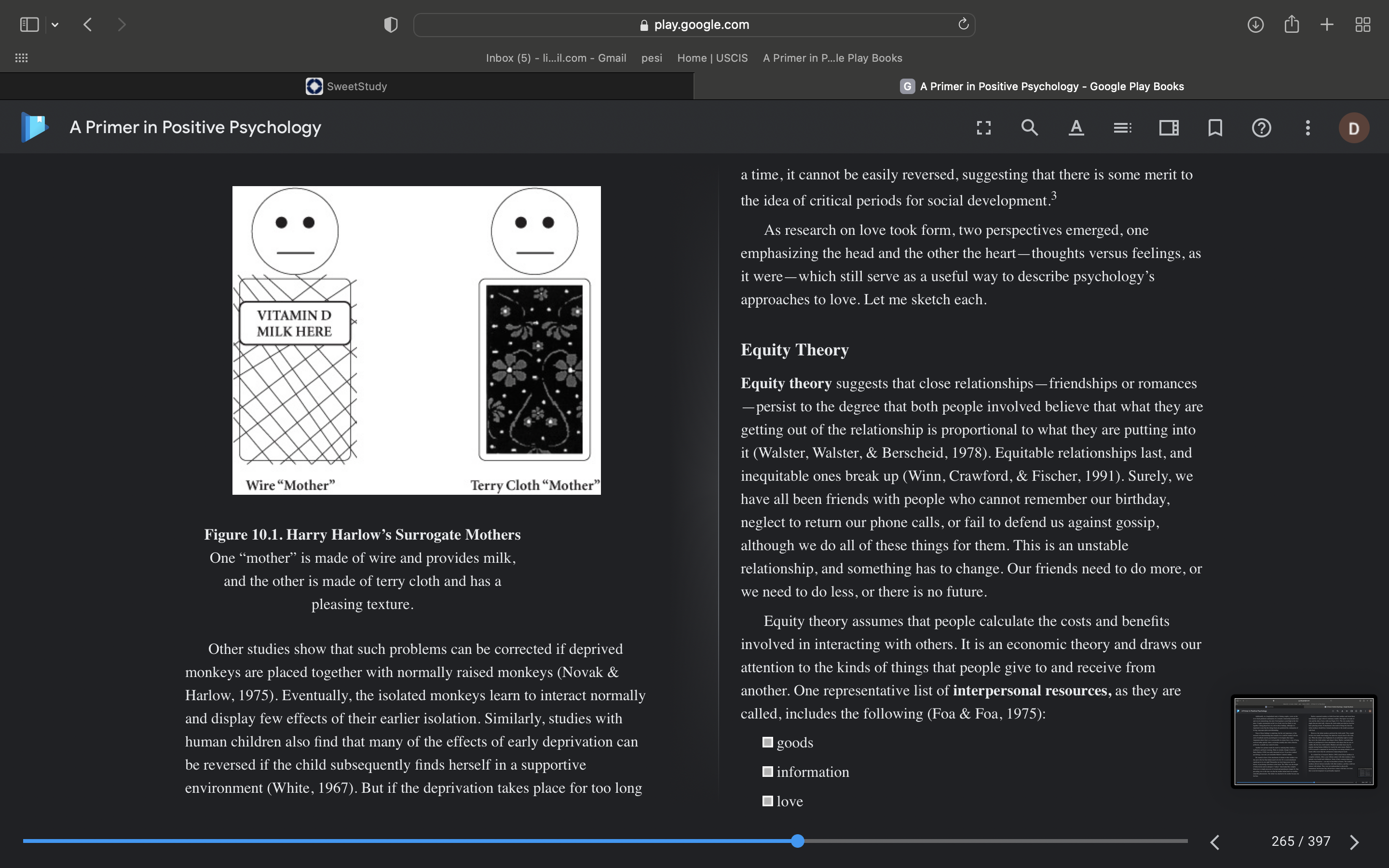Click the reading progress slider handle
Viewport: 1389px width, 868px height.
(x=797, y=841)
